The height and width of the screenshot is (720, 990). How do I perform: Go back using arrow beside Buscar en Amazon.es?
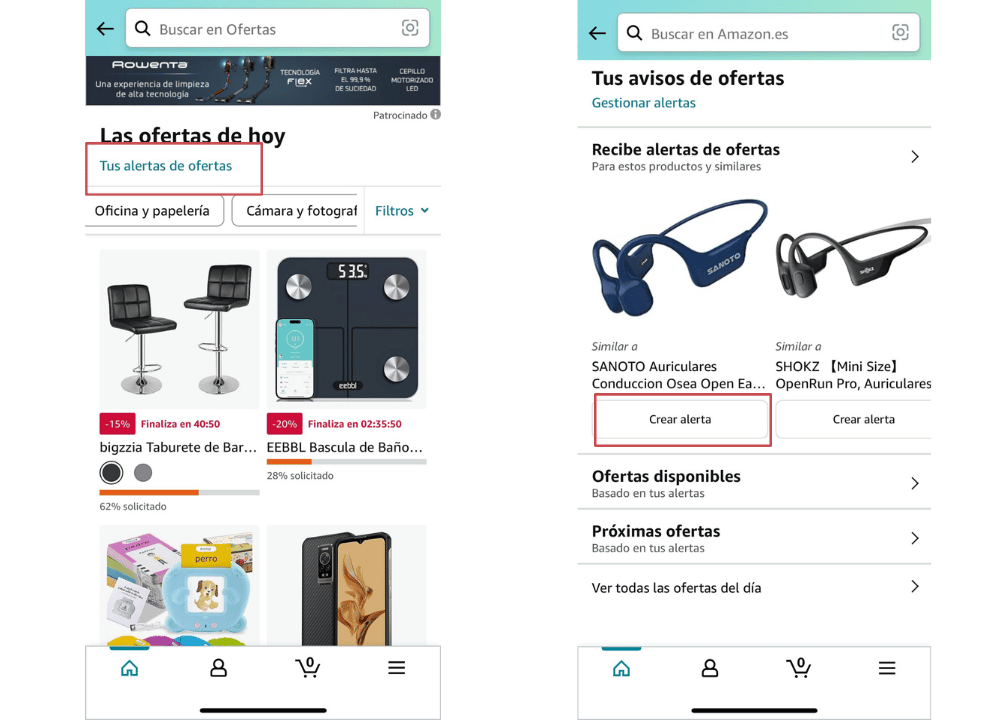tap(597, 33)
